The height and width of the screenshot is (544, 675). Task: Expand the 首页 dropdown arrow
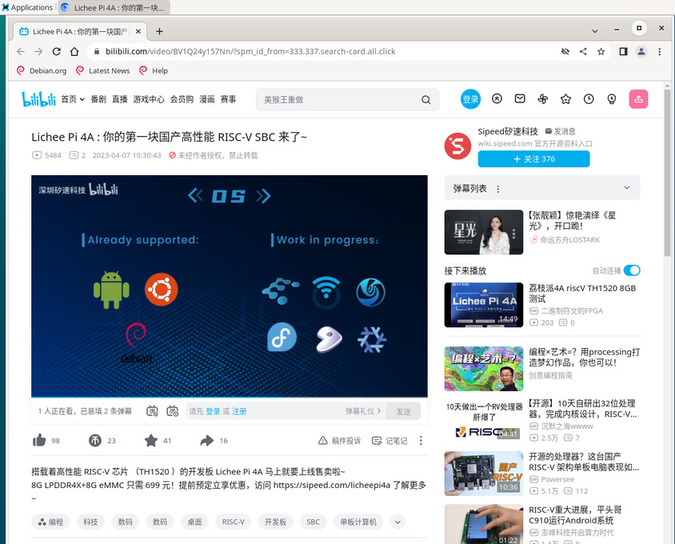point(82,100)
